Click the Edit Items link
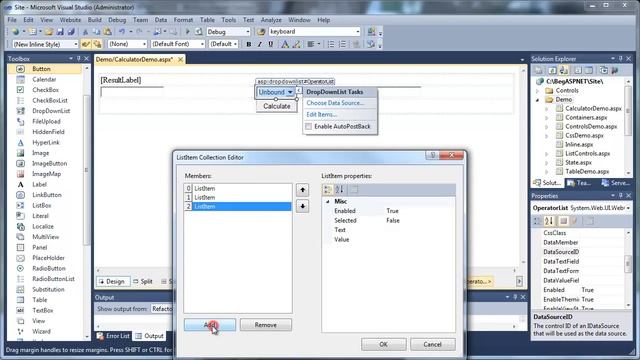Image resolution: width=640 pixels, height=360 pixels. tap(322, 115)
